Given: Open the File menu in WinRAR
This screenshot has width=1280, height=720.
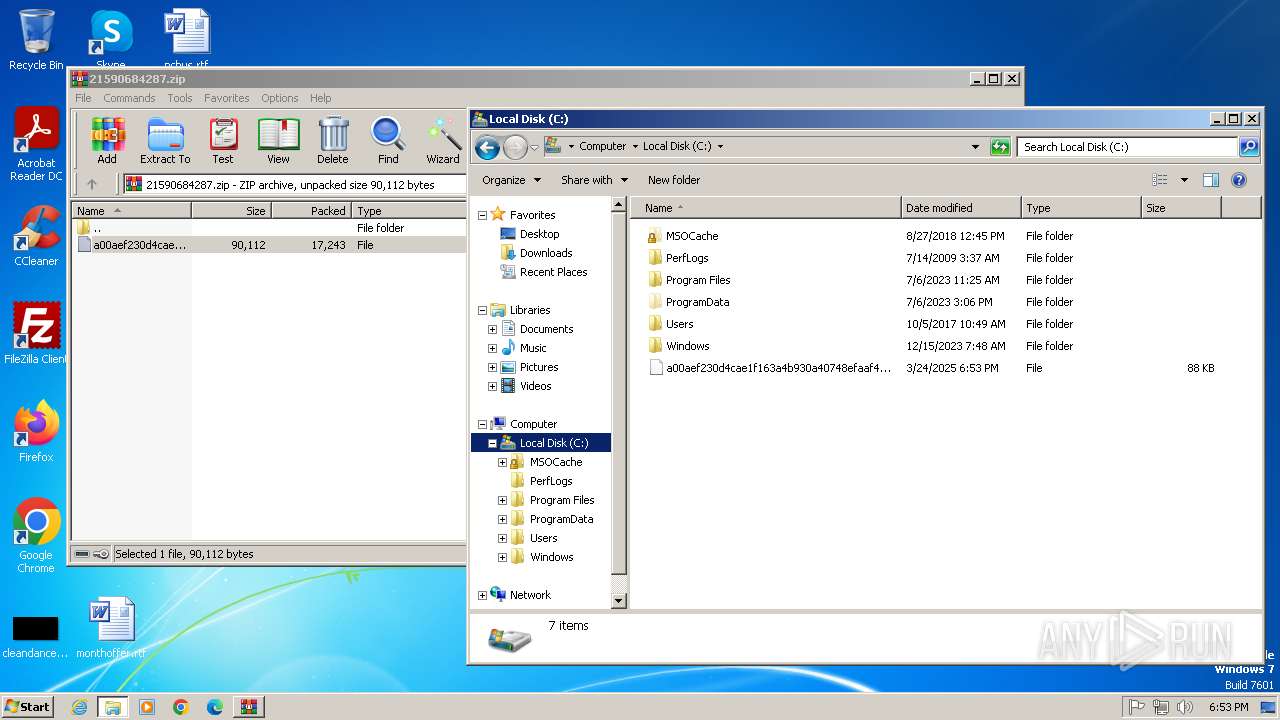Looking at the screenshot, I should coord(83,98).
